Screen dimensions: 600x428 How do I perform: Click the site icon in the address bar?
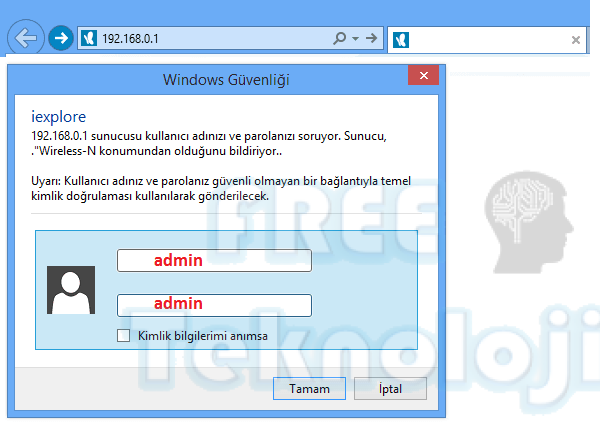tap(88, 38)
